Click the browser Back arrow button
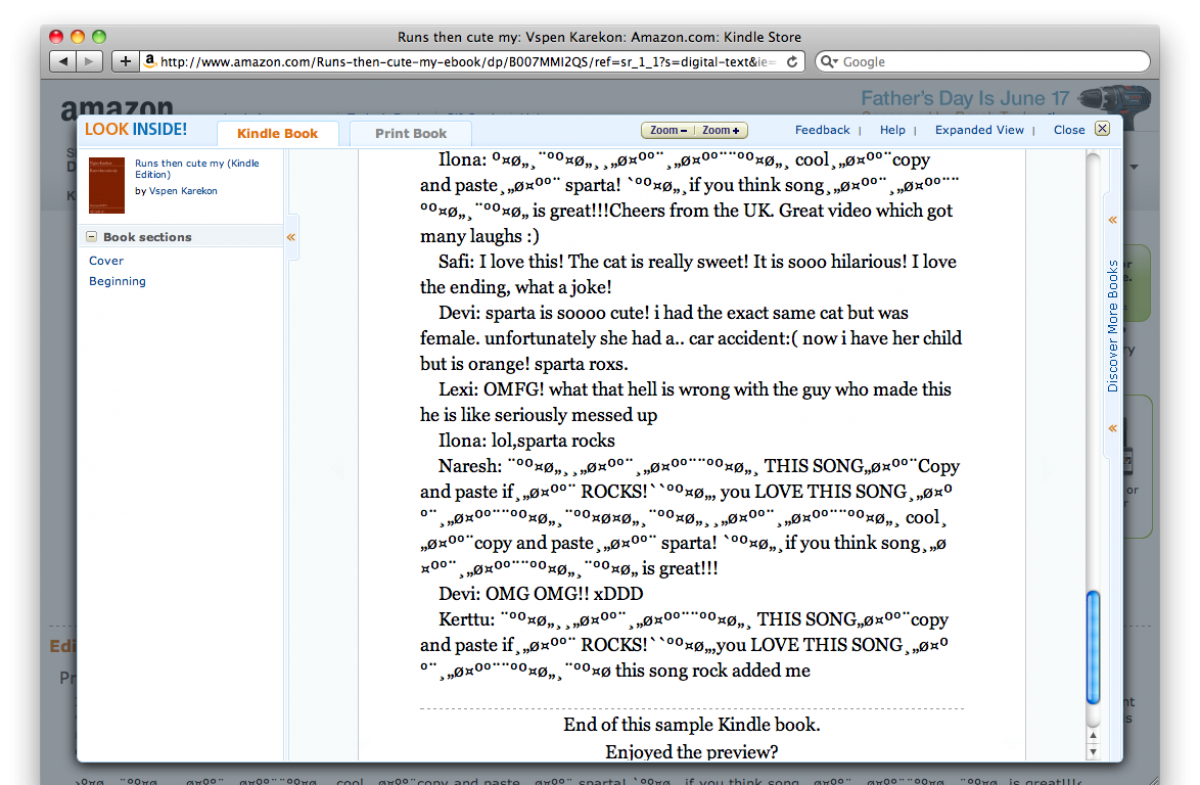1200x785 pixels. click(x=63, y=62)
